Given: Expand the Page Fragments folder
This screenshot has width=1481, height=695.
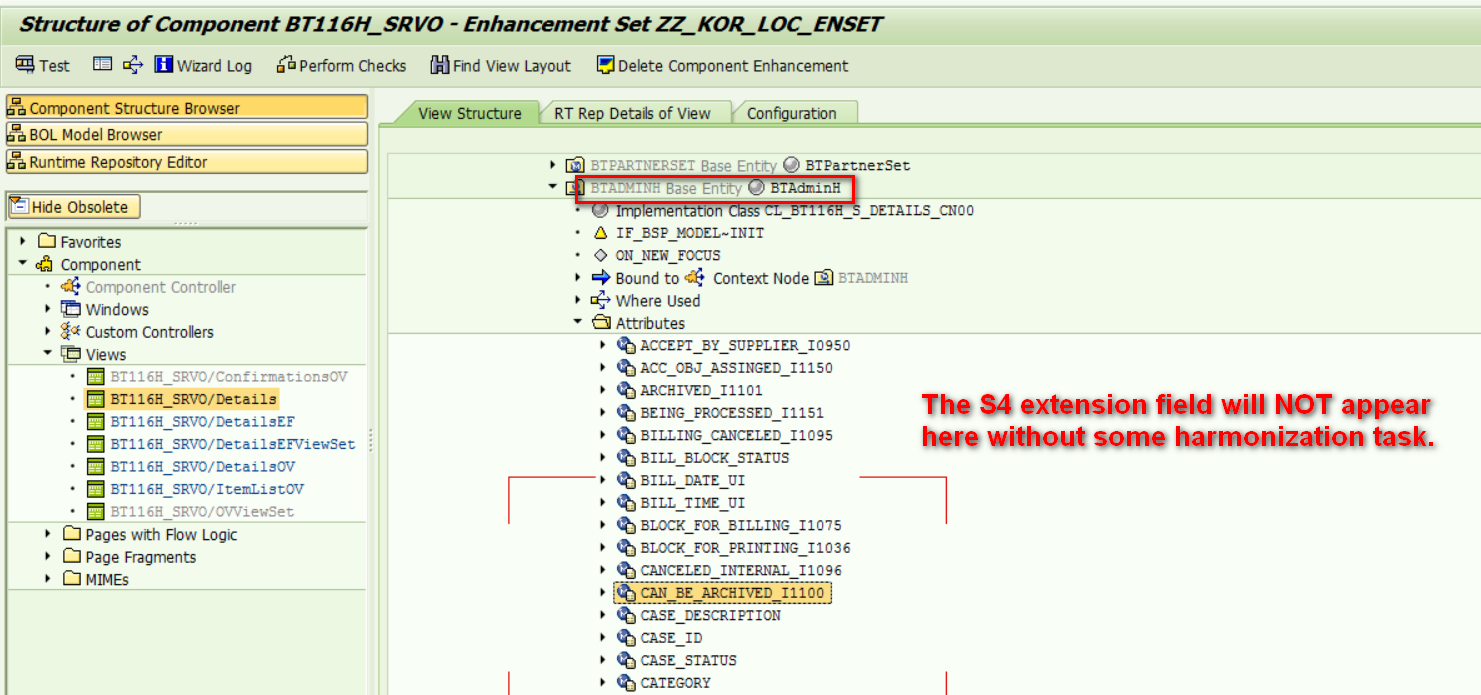Looking at the screenshot, I should pos(47,556).
